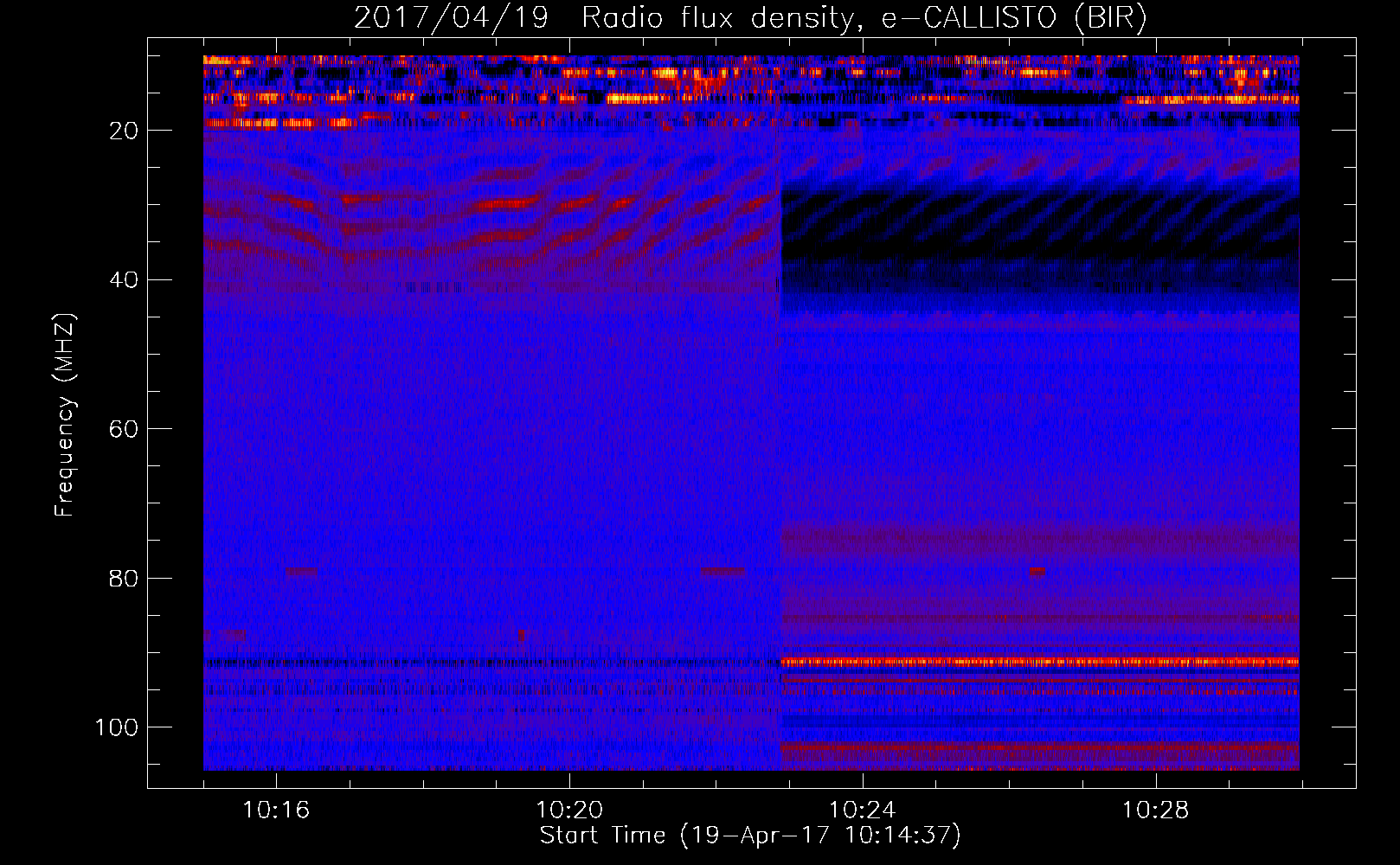Click the 60 MHz frequency tick label
1400x865 pixels.
coord(125,429)
